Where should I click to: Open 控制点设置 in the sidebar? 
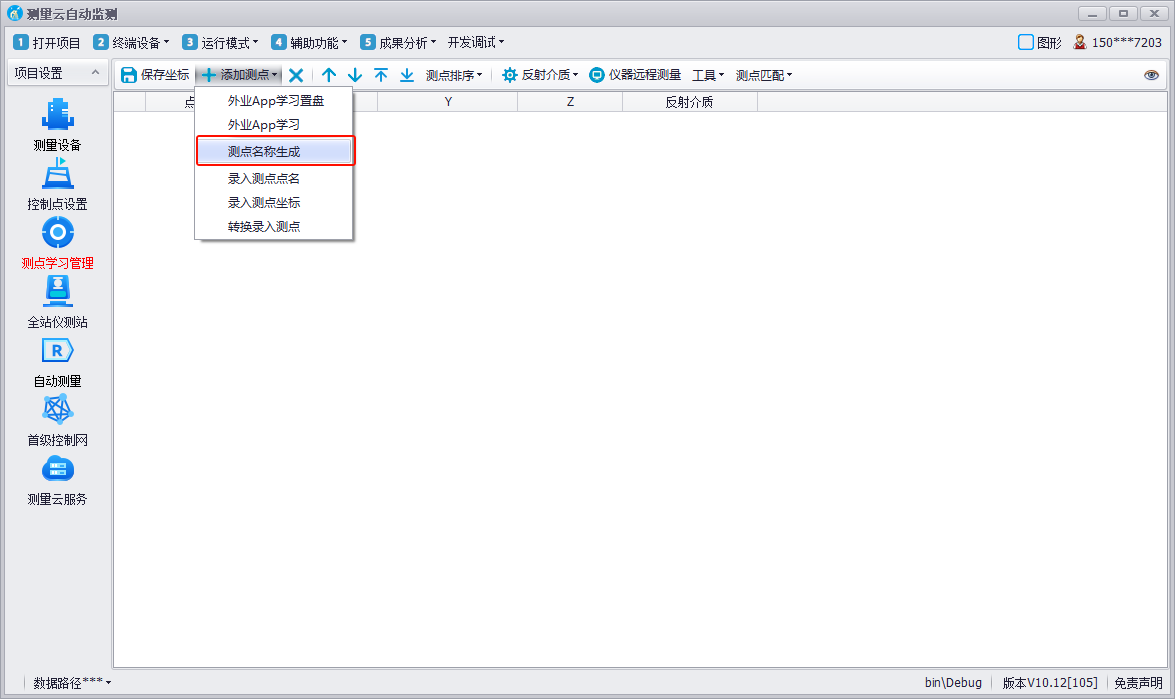(57, 175)
